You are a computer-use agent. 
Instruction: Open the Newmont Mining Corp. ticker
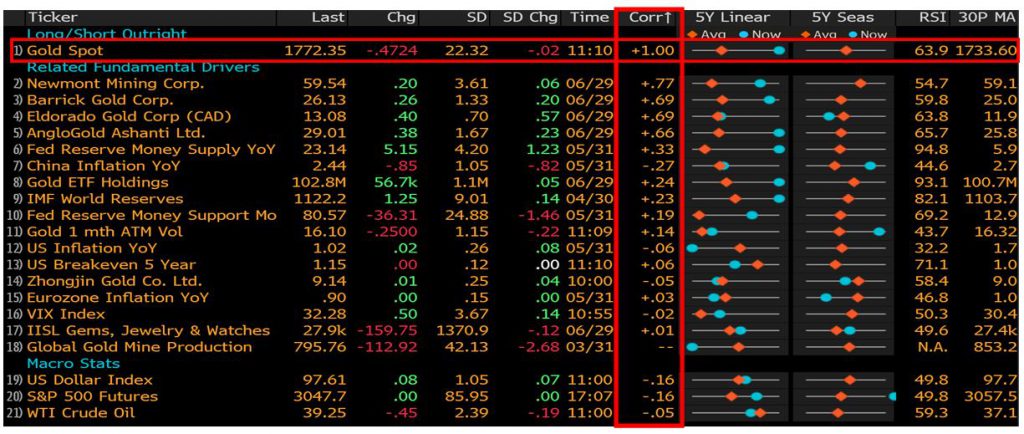[116, 84]
